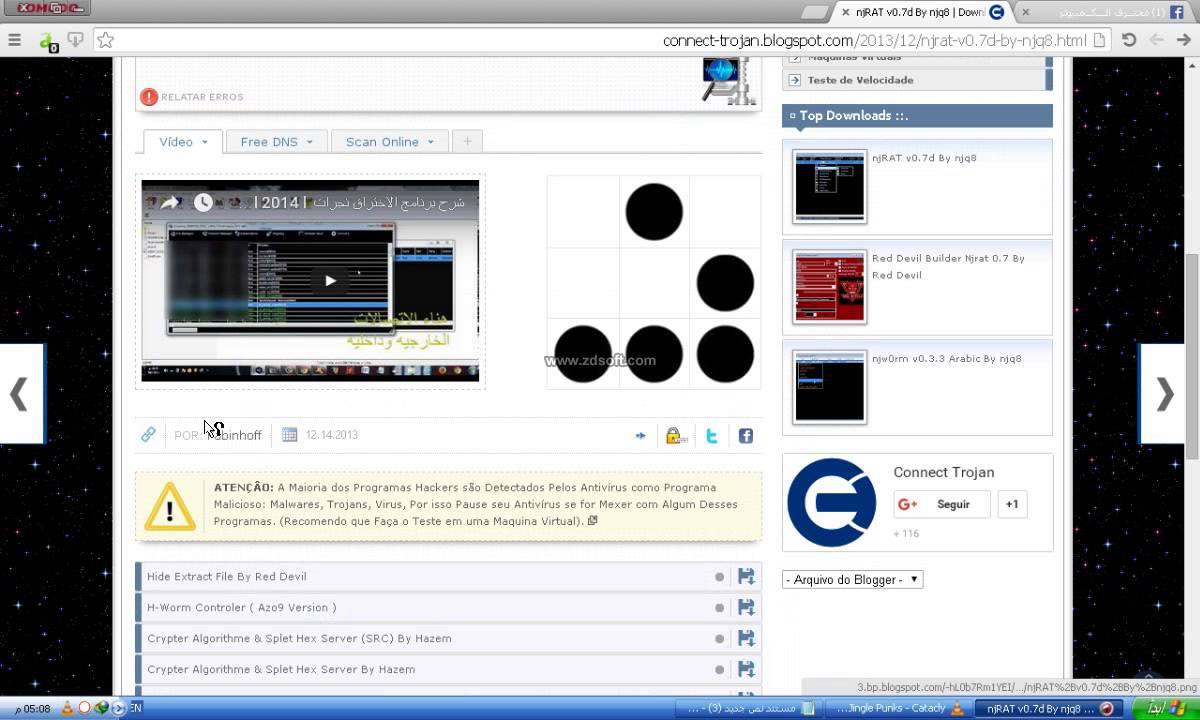Go to previous post with left chevron
1200x720 pixels.
coord(20,394)
